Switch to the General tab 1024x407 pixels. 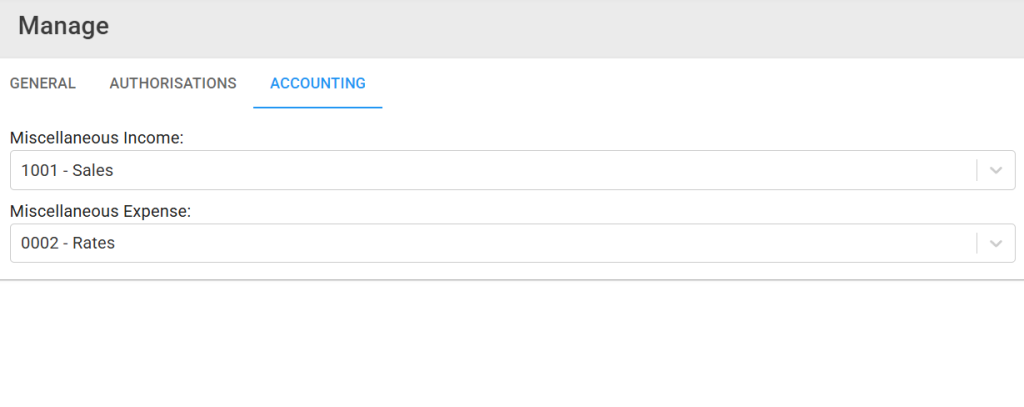coord(42,84)
